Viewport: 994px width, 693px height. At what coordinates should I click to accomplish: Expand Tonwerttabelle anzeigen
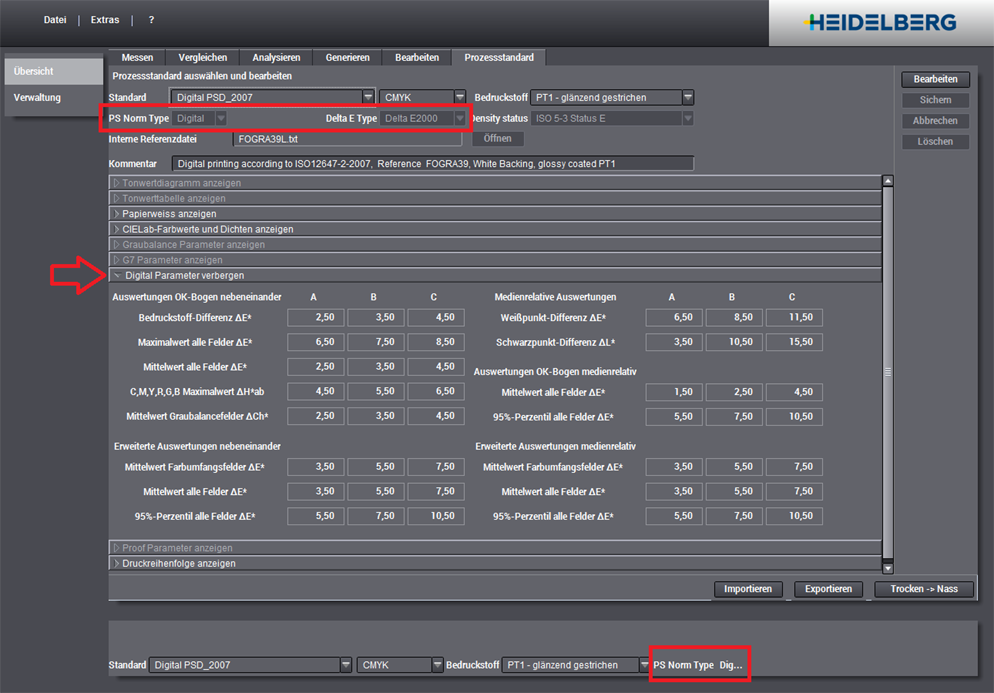(x=495, y=198)
